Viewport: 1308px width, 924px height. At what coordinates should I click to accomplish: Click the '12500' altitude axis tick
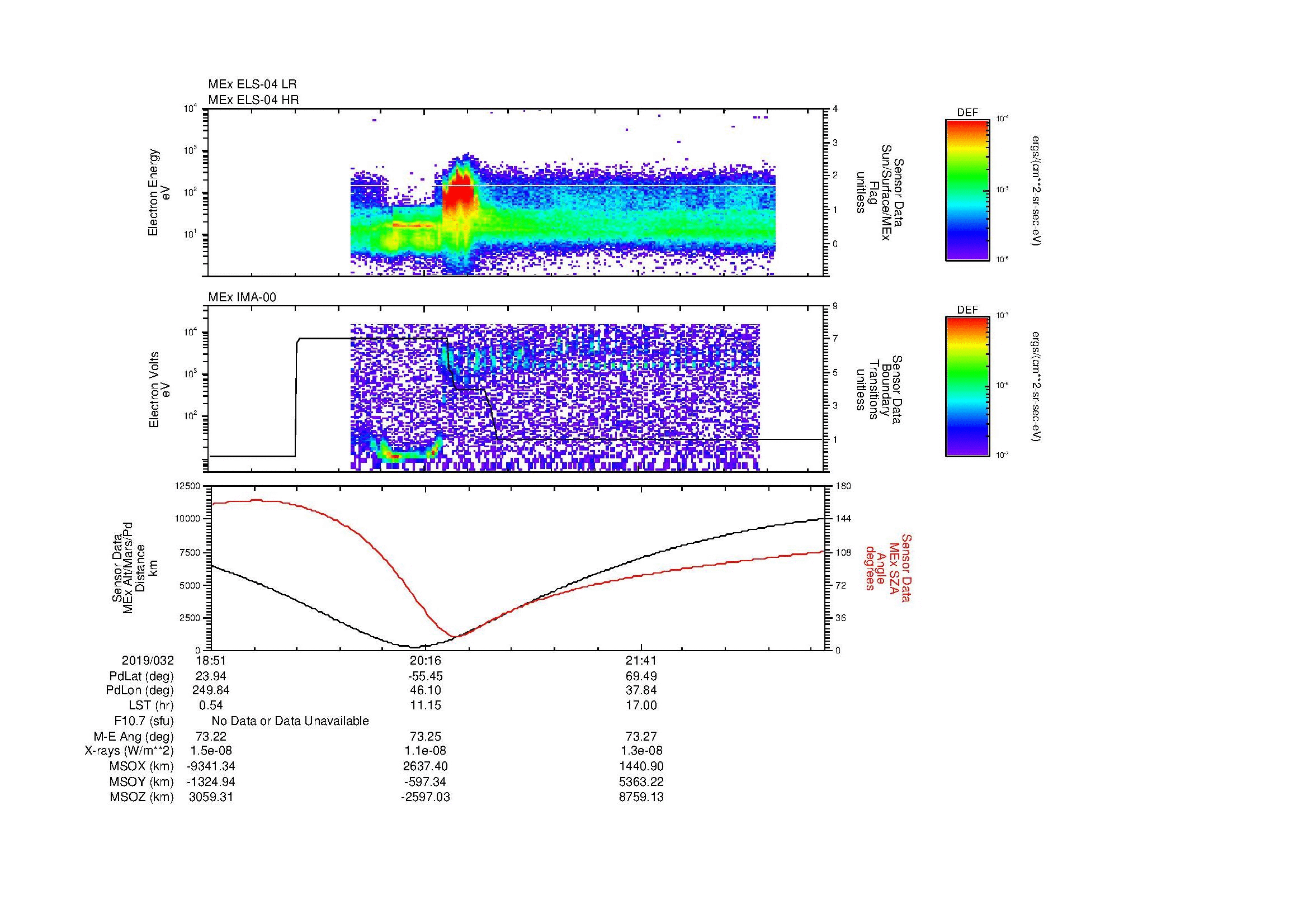click(188, 486)
